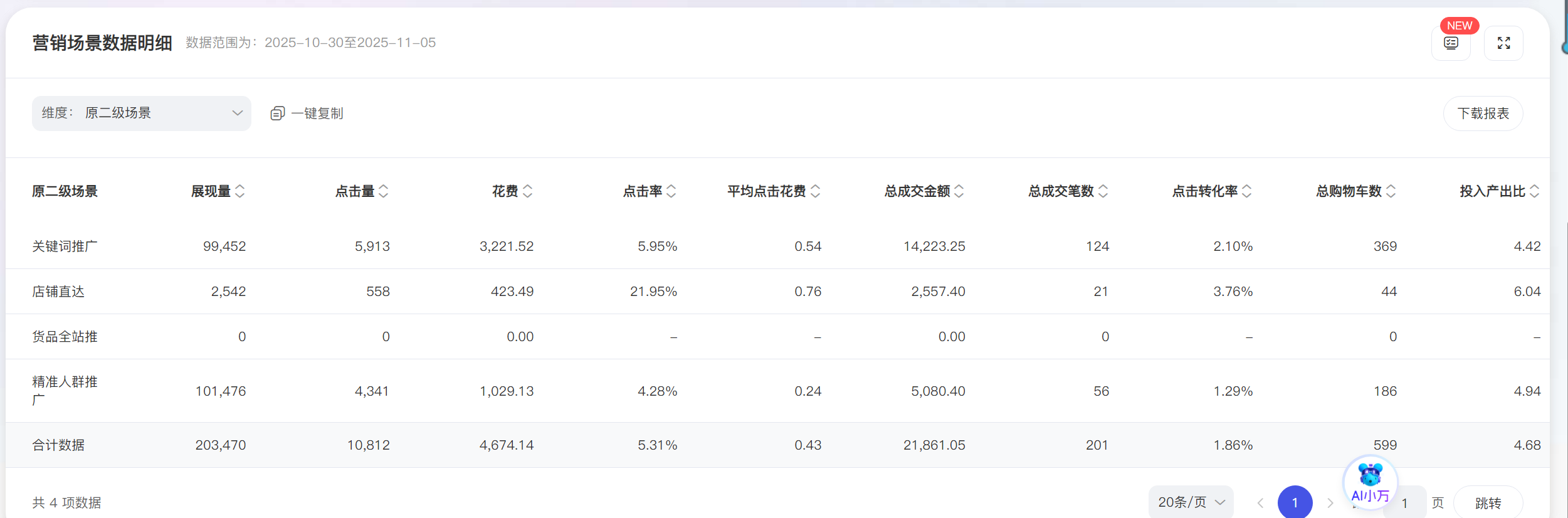This screenshot has width=1568, height=518.
Task: Sort by 总购物车数 column arrows
Action: pos(1391,191)
